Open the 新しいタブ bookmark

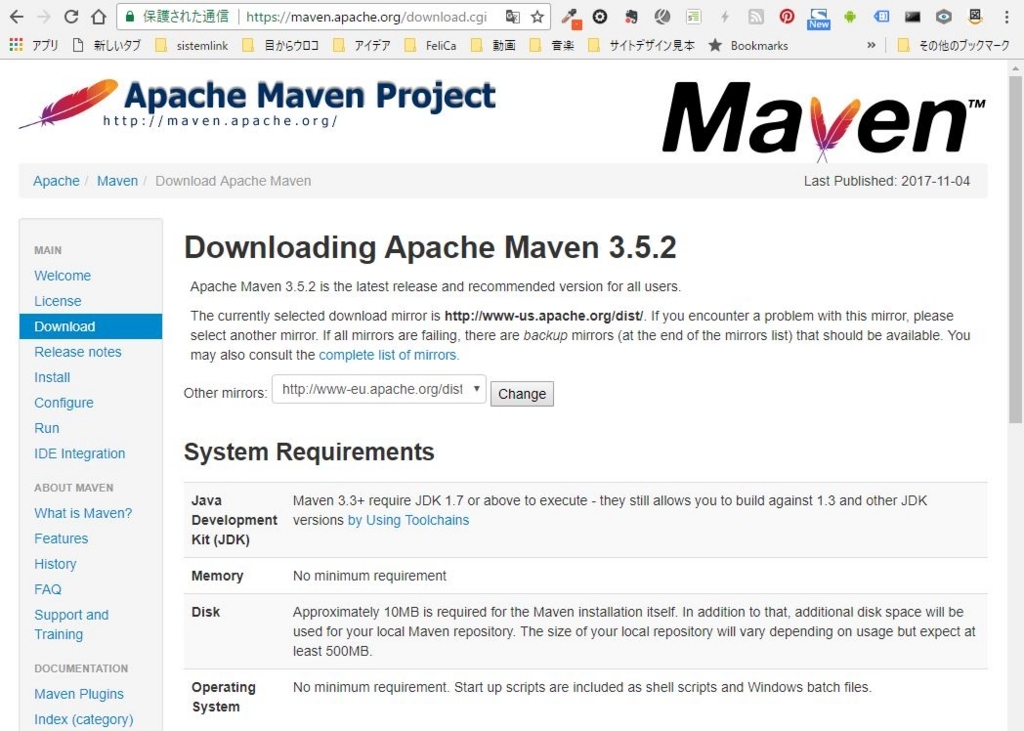pos(106,45)
